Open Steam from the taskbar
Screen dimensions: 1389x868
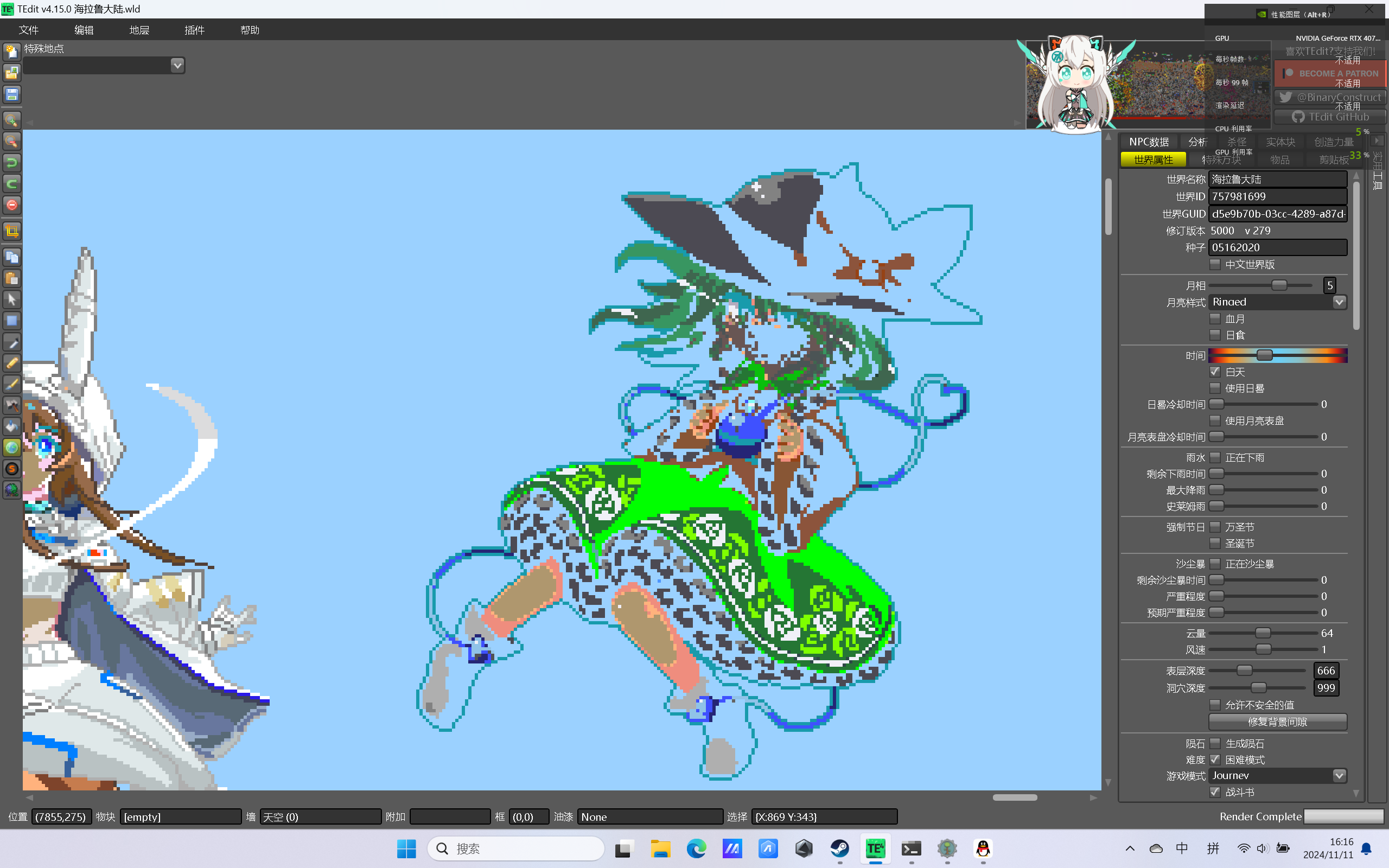[840, 848]
